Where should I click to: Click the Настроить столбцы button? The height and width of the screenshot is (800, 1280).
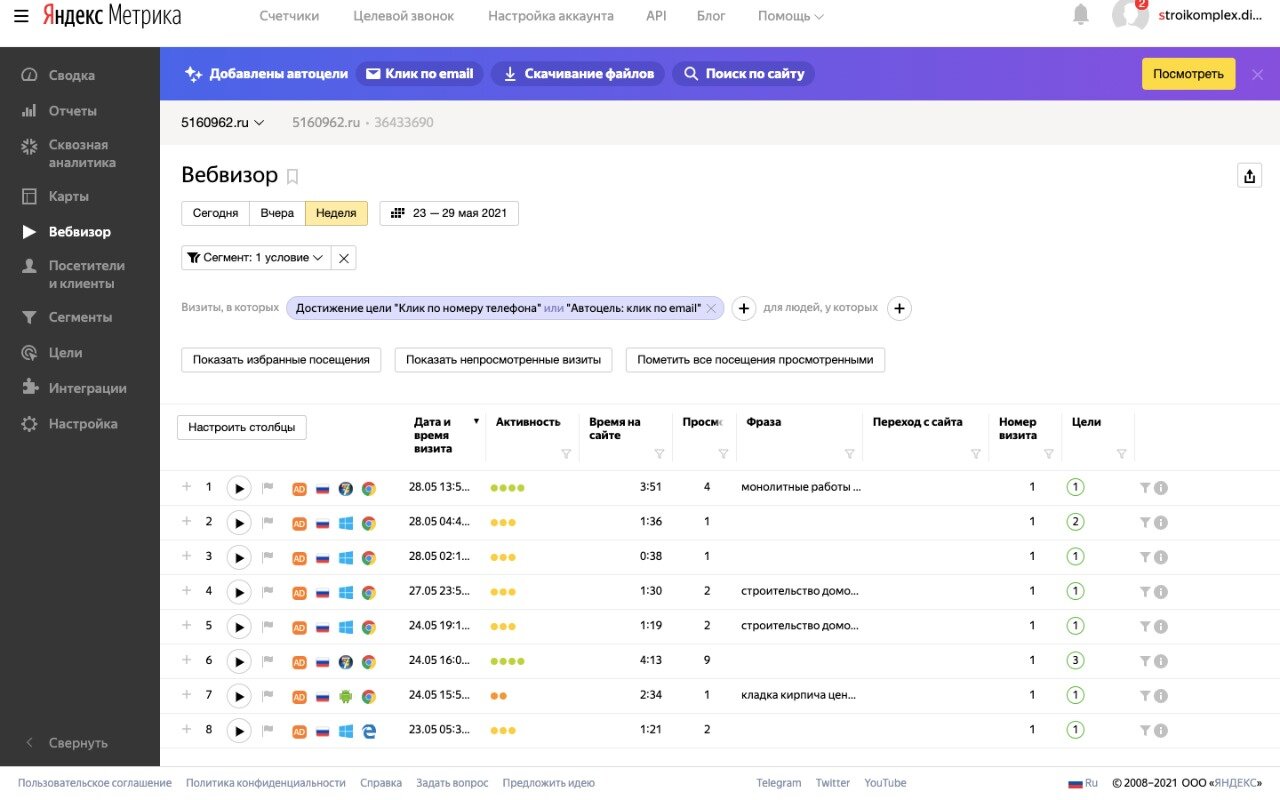click(x=242, y=427)
